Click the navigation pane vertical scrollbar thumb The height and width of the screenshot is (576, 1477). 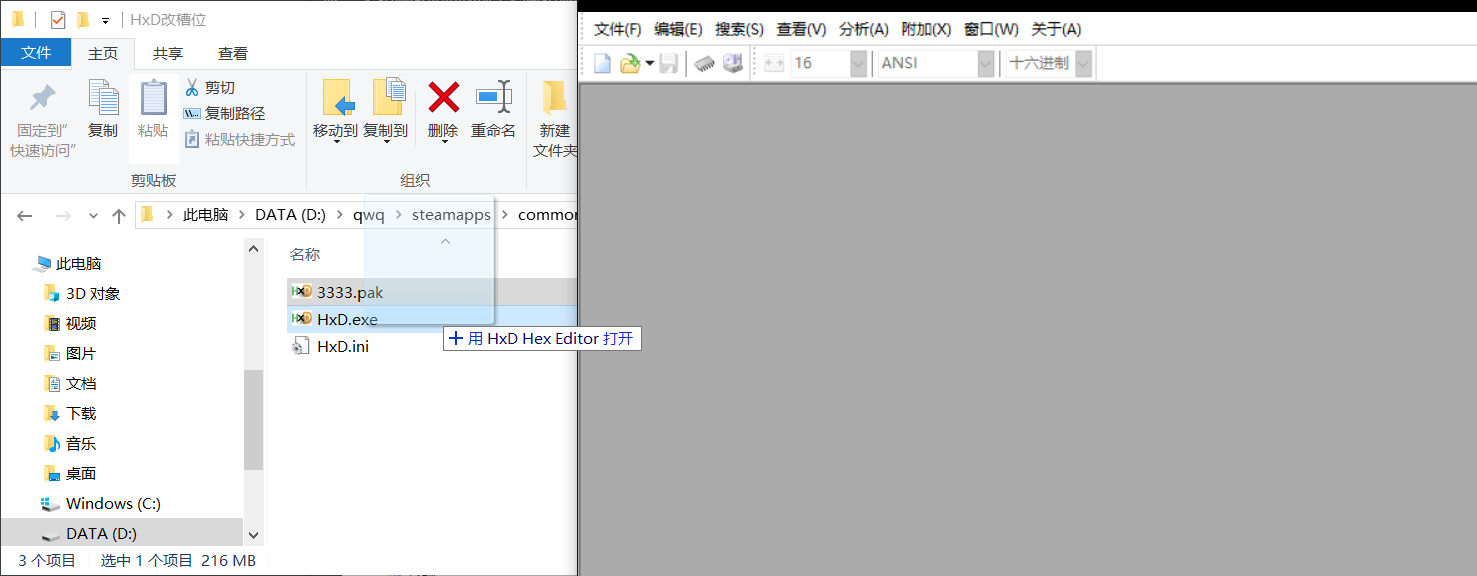pyautogui.click(x=253, y=420)
